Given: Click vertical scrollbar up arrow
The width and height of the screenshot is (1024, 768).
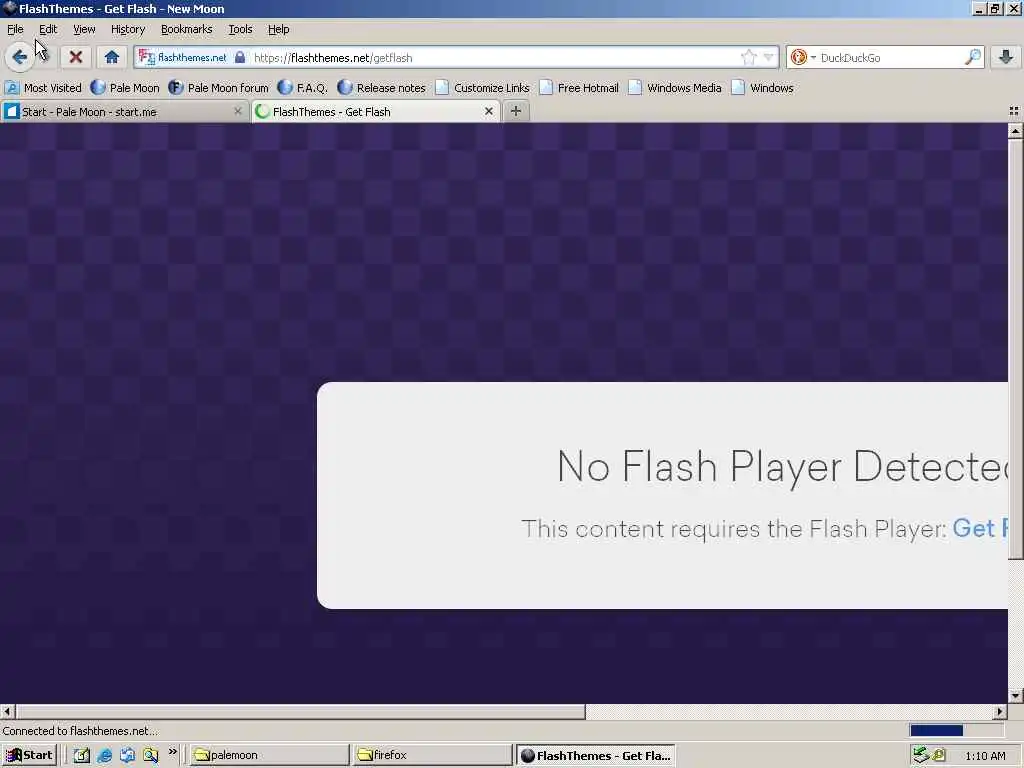Looking at the screenshot, I should coord(1016,131).
